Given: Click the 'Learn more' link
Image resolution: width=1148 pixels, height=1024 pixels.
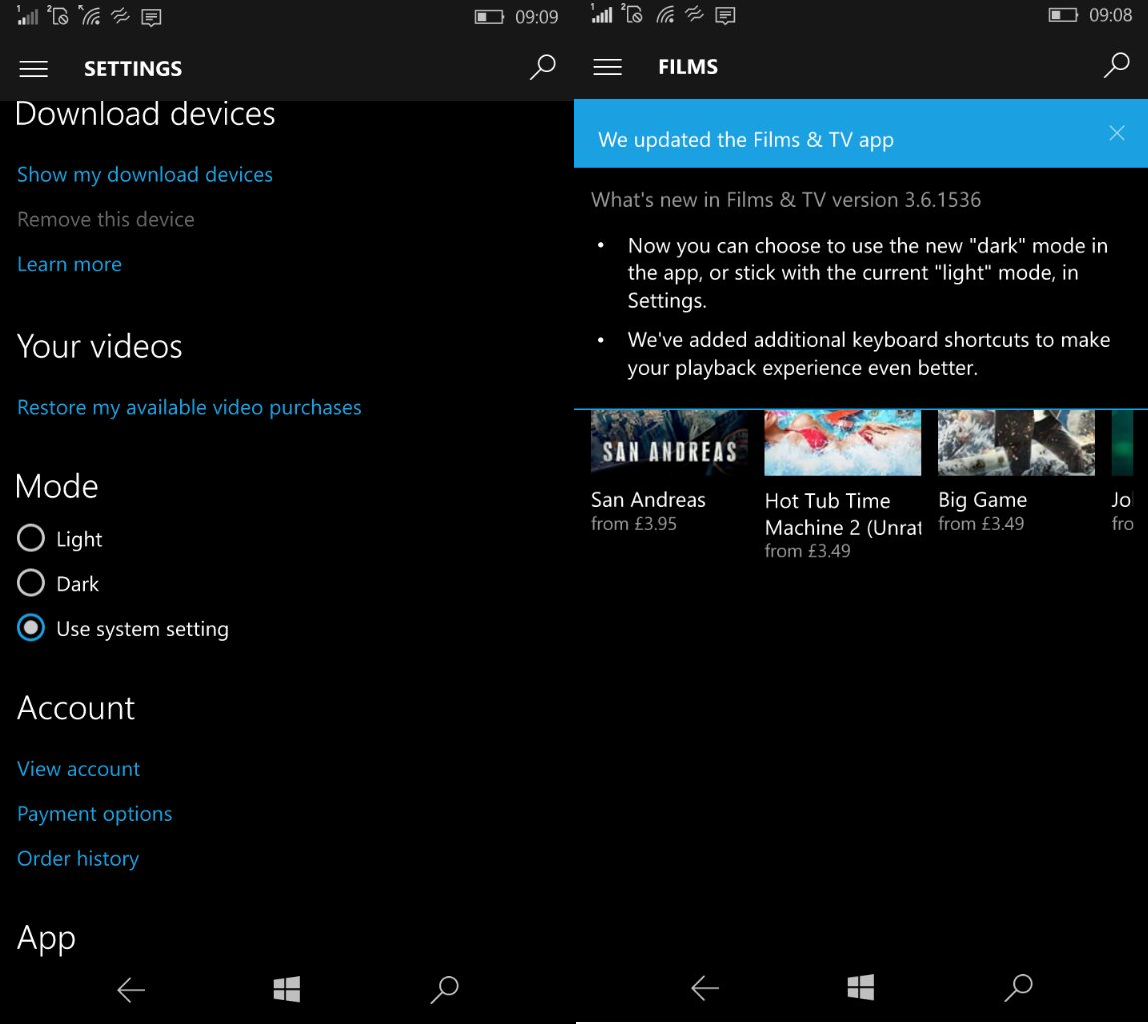Looking at the screenshot, I should pos(70,264).
